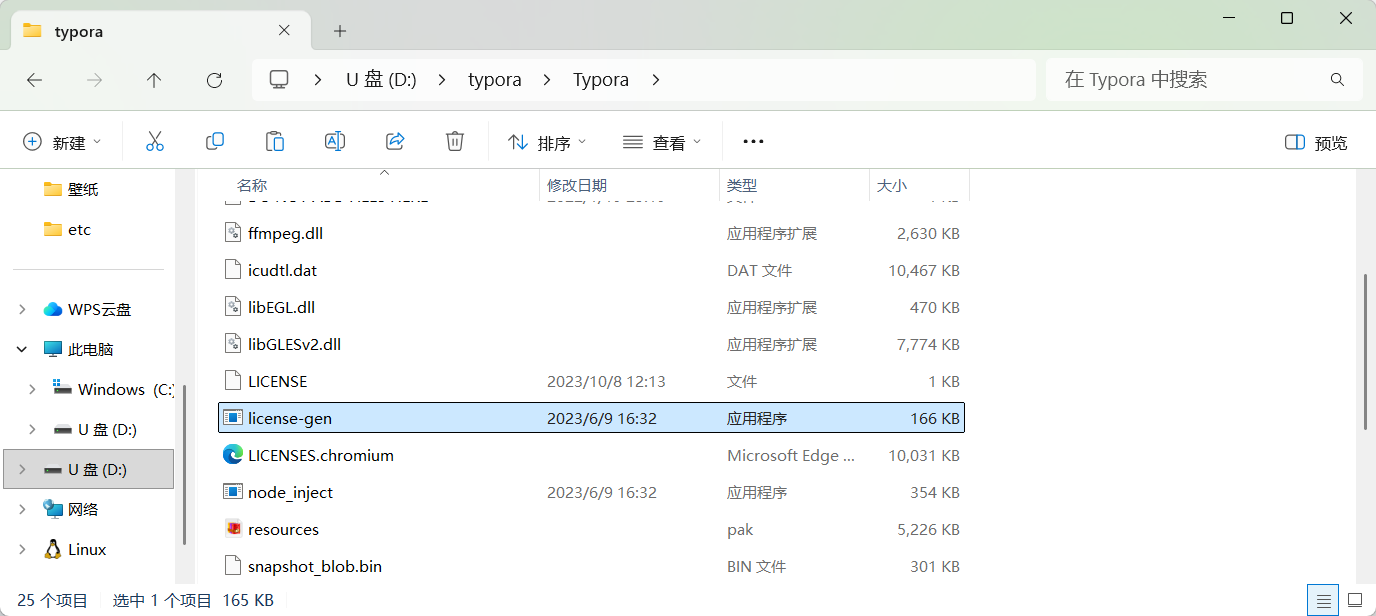Sort files by 修改日期 column header

point(577,185)
